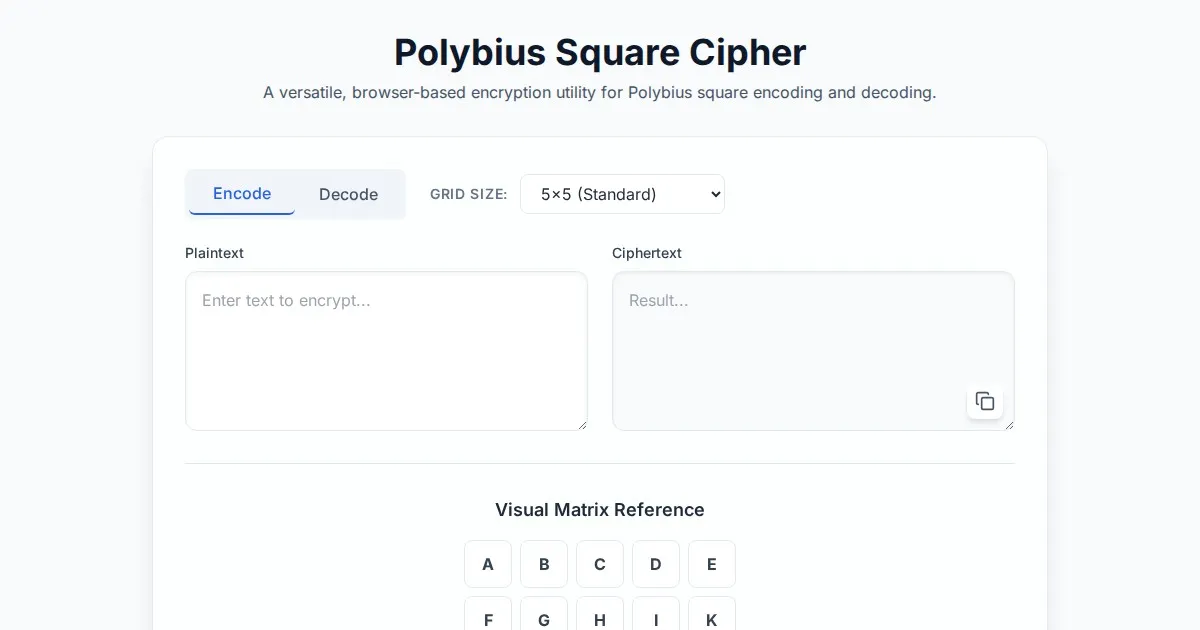Select the B cell in the matrix
Screen dimensions: 1200x630
[x=544, y=564]
